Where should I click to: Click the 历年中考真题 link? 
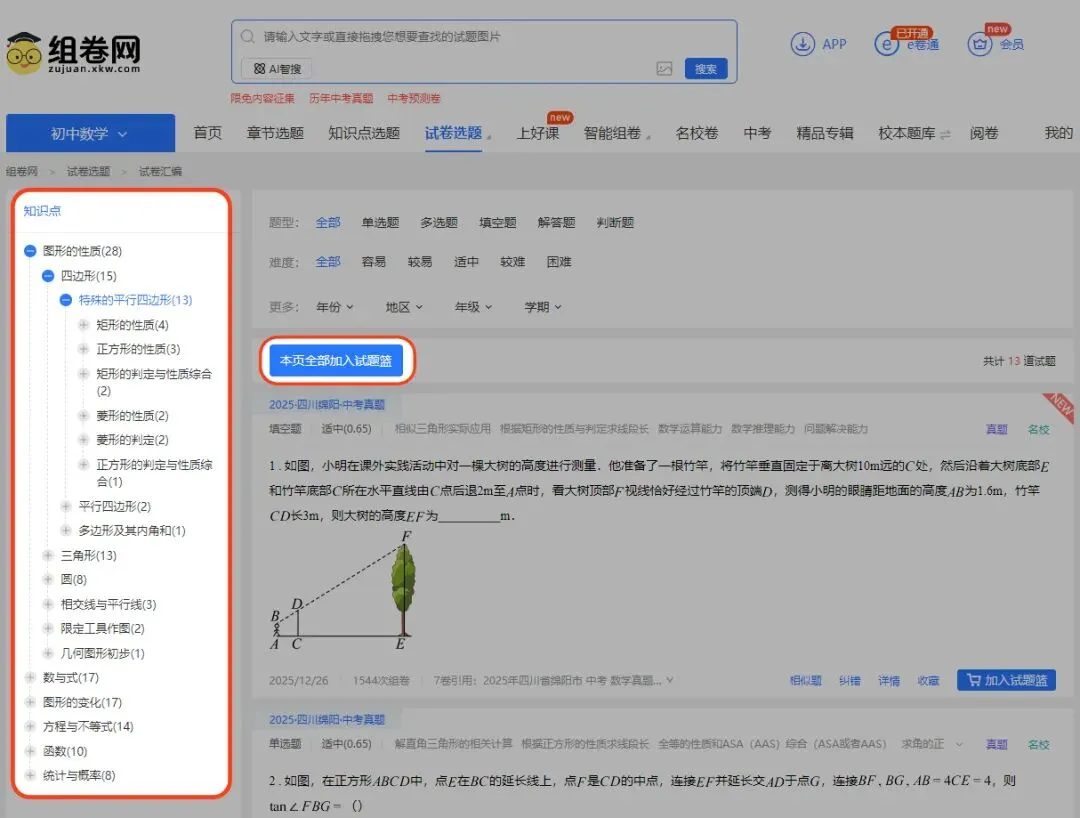pyautogui.click(x=341, y=98)
